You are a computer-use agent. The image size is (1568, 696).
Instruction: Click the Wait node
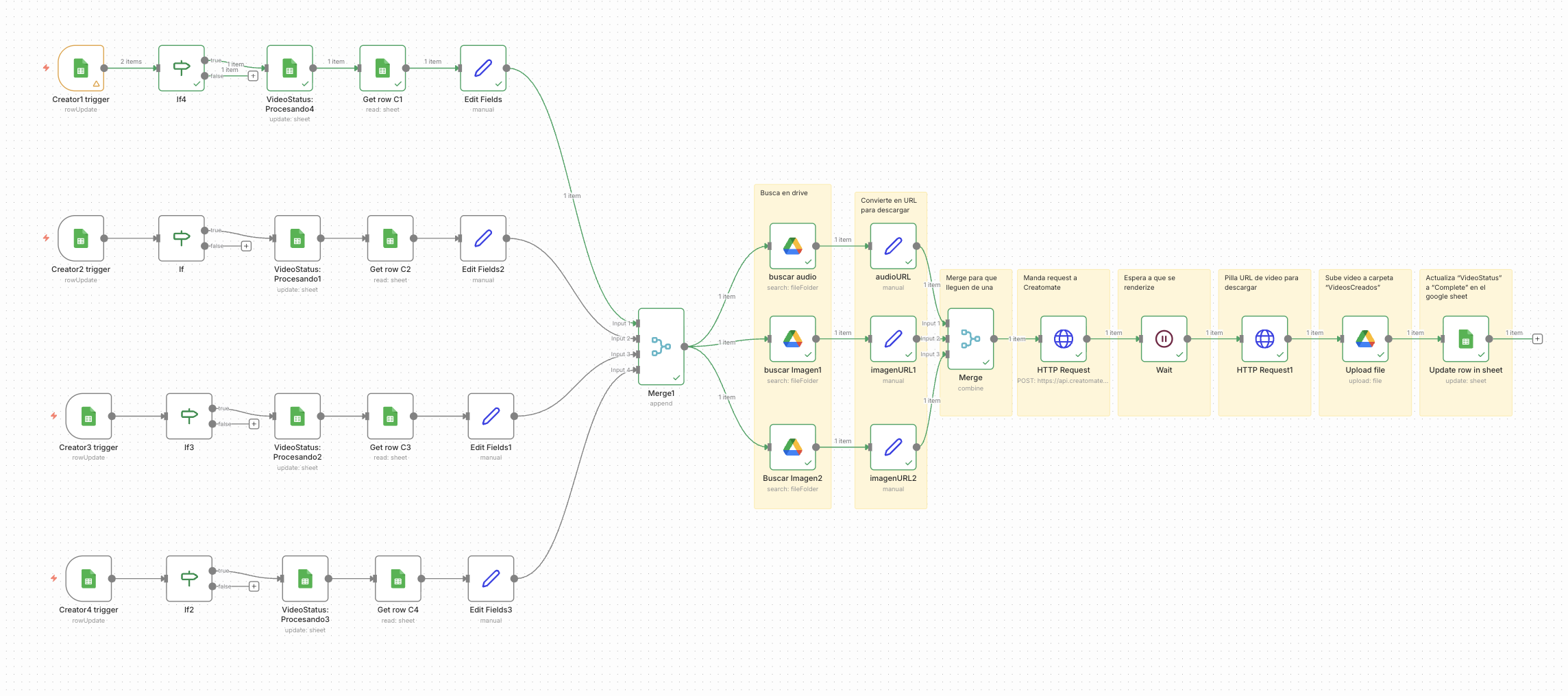pos(1164,338)
